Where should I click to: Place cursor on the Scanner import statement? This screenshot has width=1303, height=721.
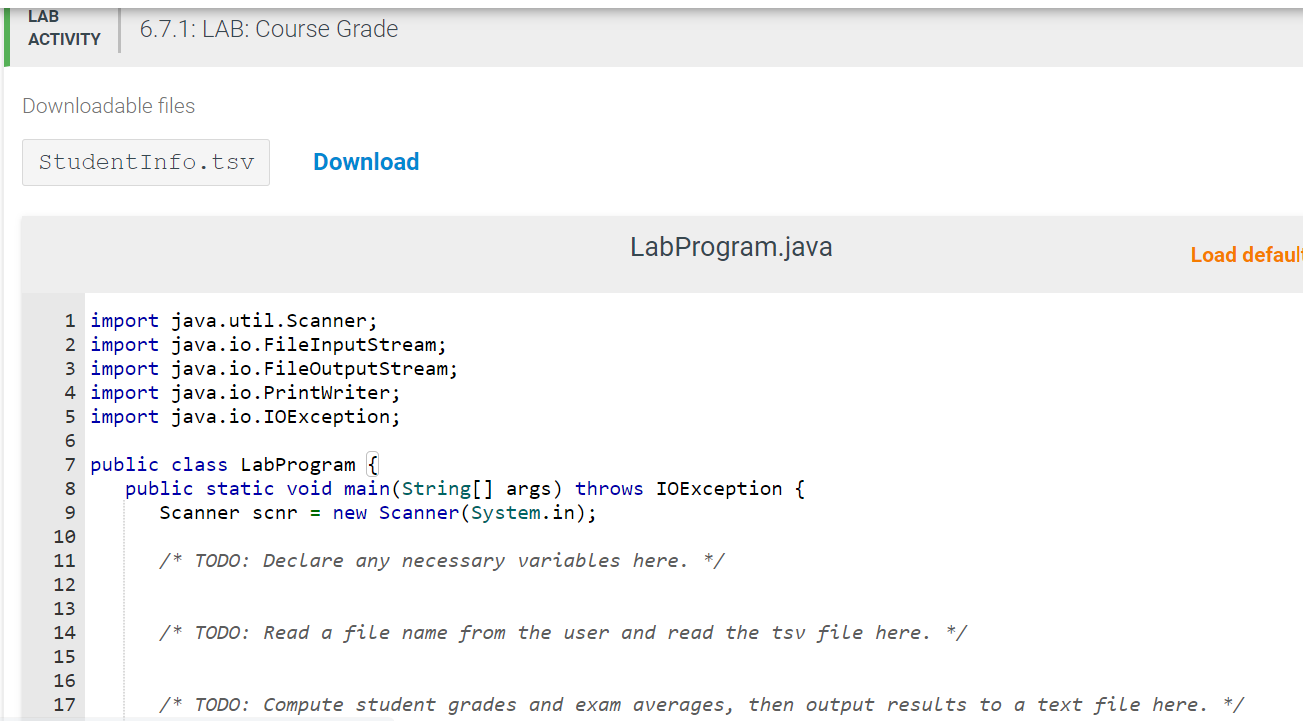(x=233, y=320)
